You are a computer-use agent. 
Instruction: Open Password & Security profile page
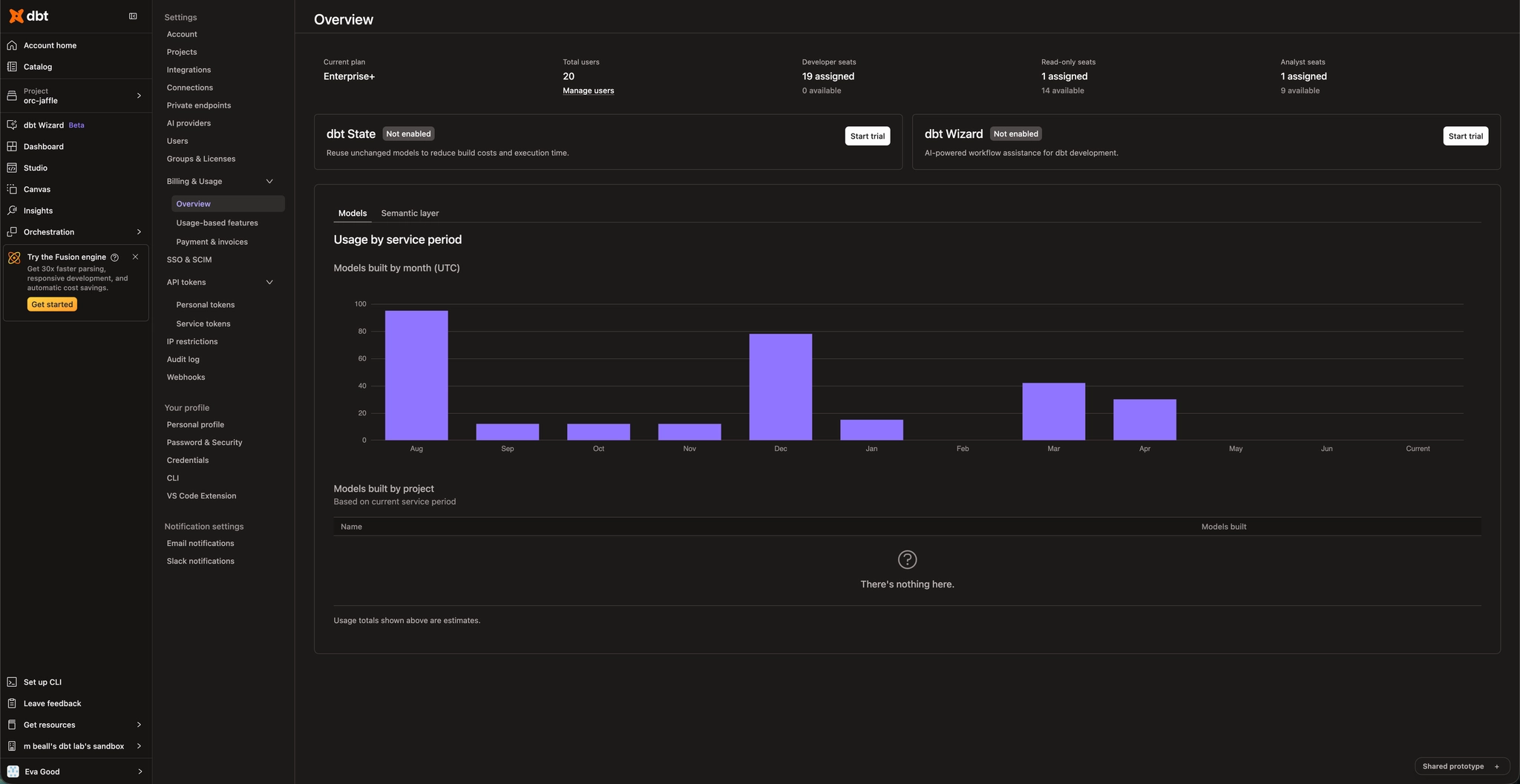point(205,443)
